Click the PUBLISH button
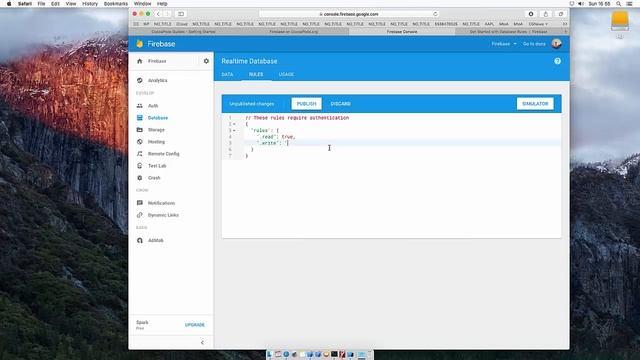Image resolution: width=640 pixels, height=360 pixels. coord(307,104)
